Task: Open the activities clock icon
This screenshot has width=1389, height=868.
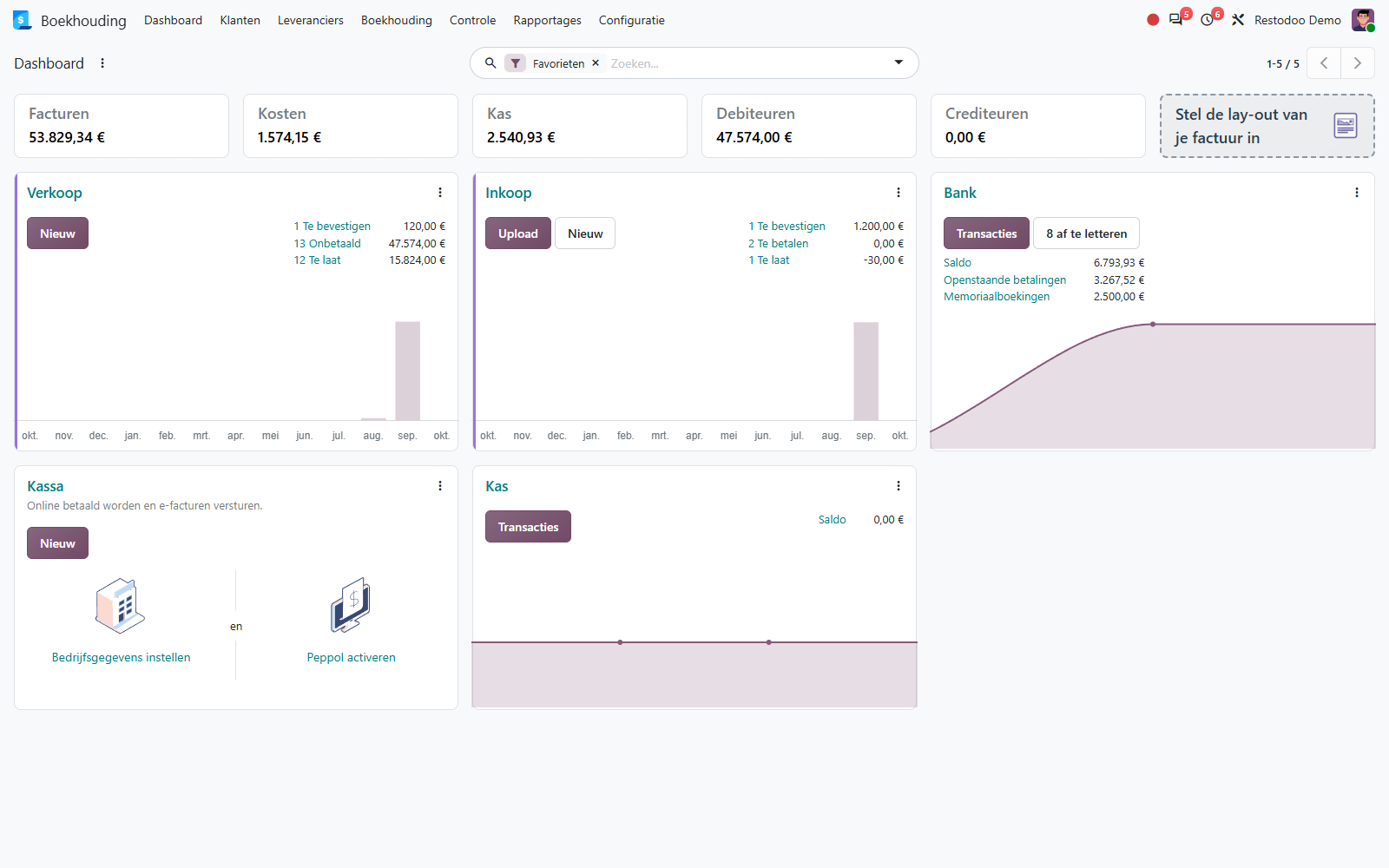Action: click(x=1208, y=19)
